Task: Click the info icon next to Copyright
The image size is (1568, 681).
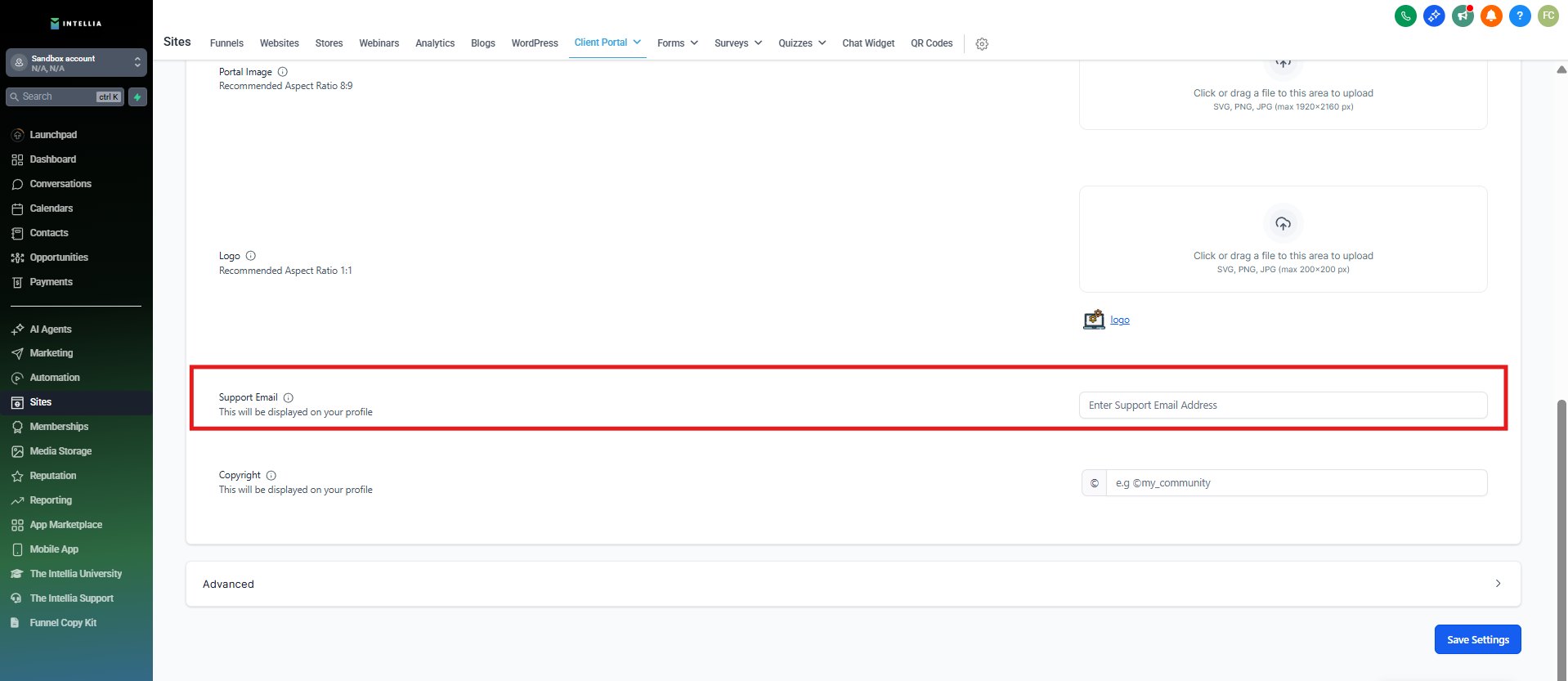Action: pyautogui.click(x=271, y=476)
